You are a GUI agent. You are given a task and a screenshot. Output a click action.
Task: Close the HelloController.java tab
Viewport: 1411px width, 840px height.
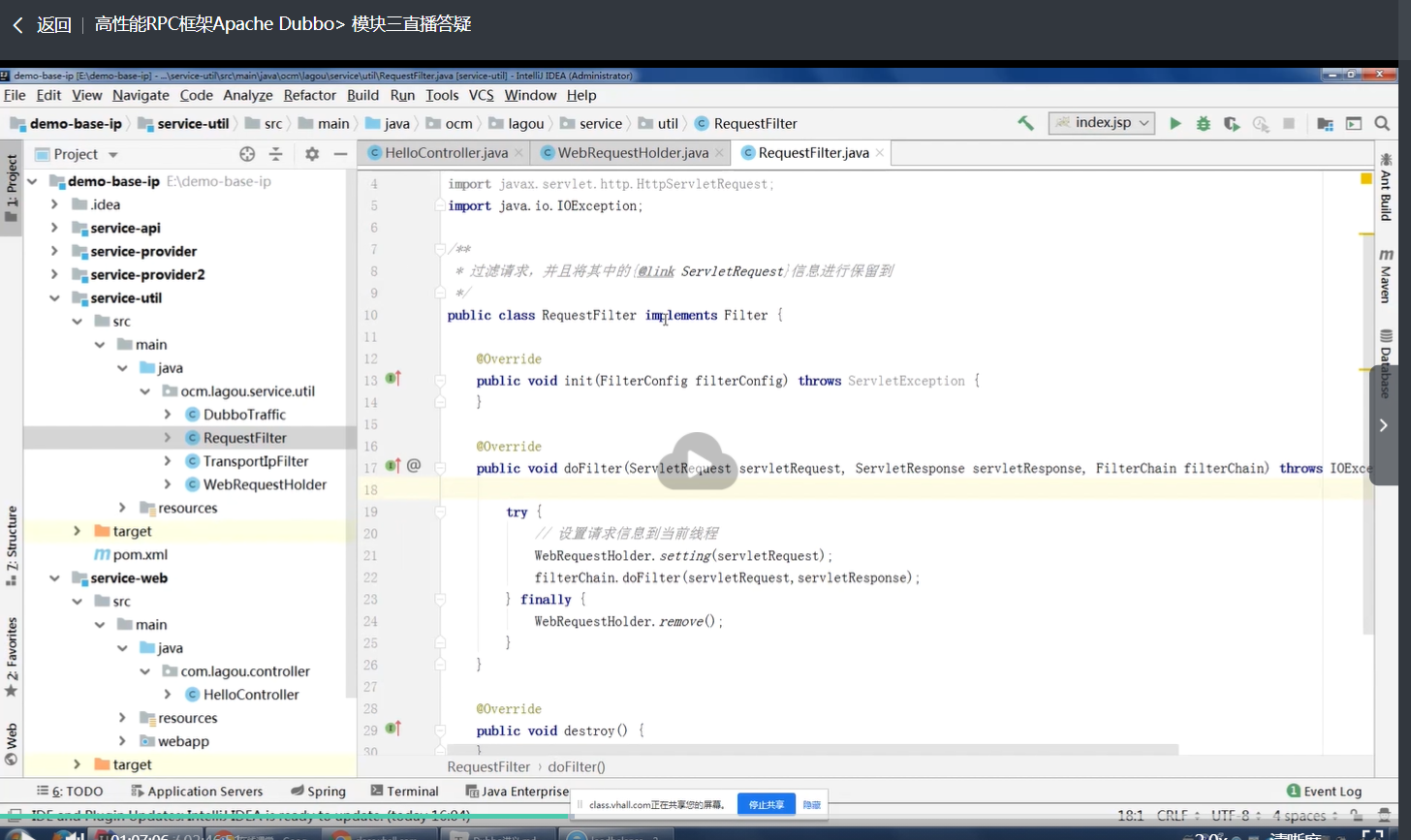coord(518,153)
